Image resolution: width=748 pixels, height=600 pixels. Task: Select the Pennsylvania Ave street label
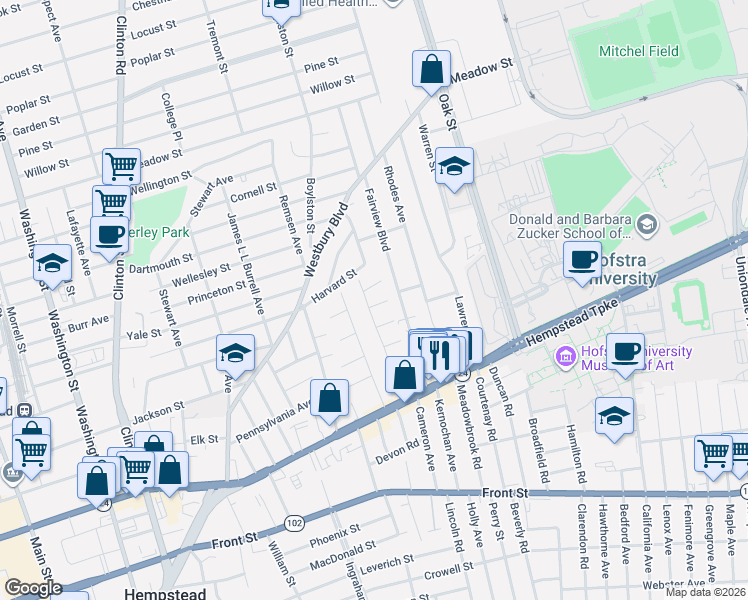pyautogui.click(x=274, y=422)
